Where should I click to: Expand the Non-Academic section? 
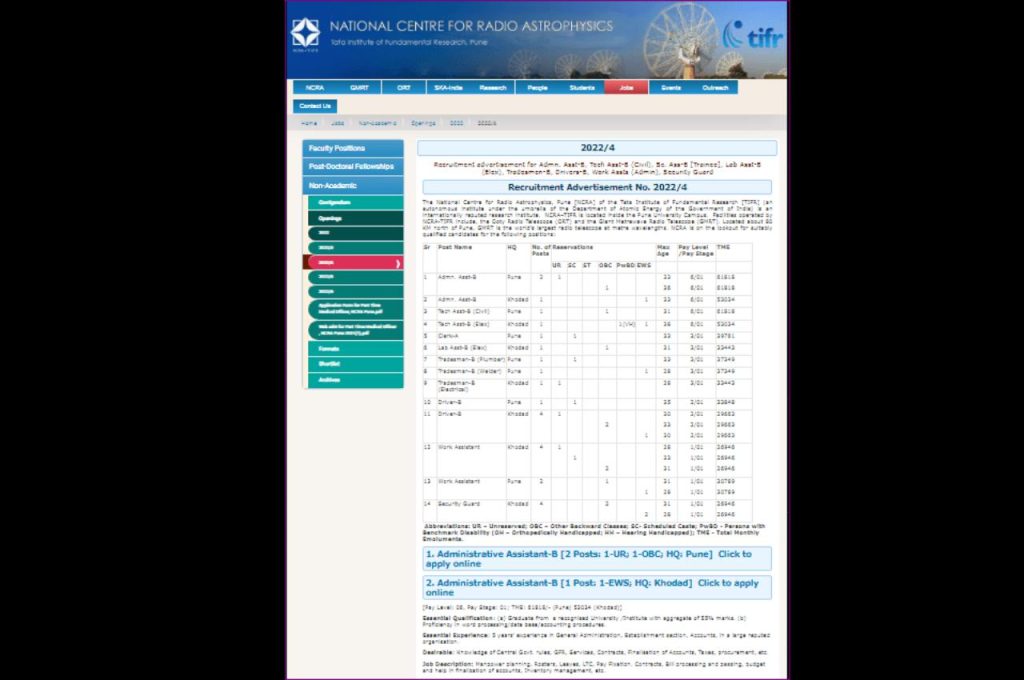coord(352,183)
